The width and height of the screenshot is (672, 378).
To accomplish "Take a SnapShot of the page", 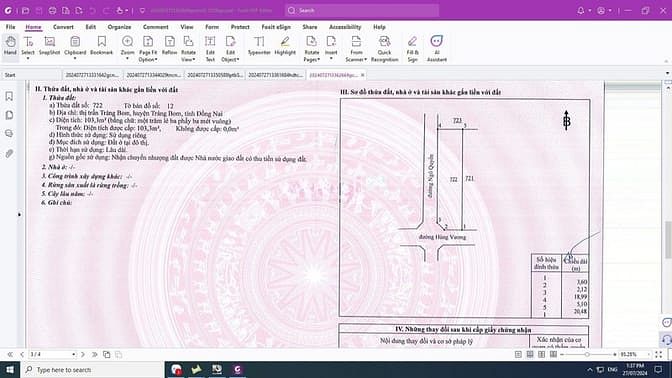I will (x=50, y=45).
